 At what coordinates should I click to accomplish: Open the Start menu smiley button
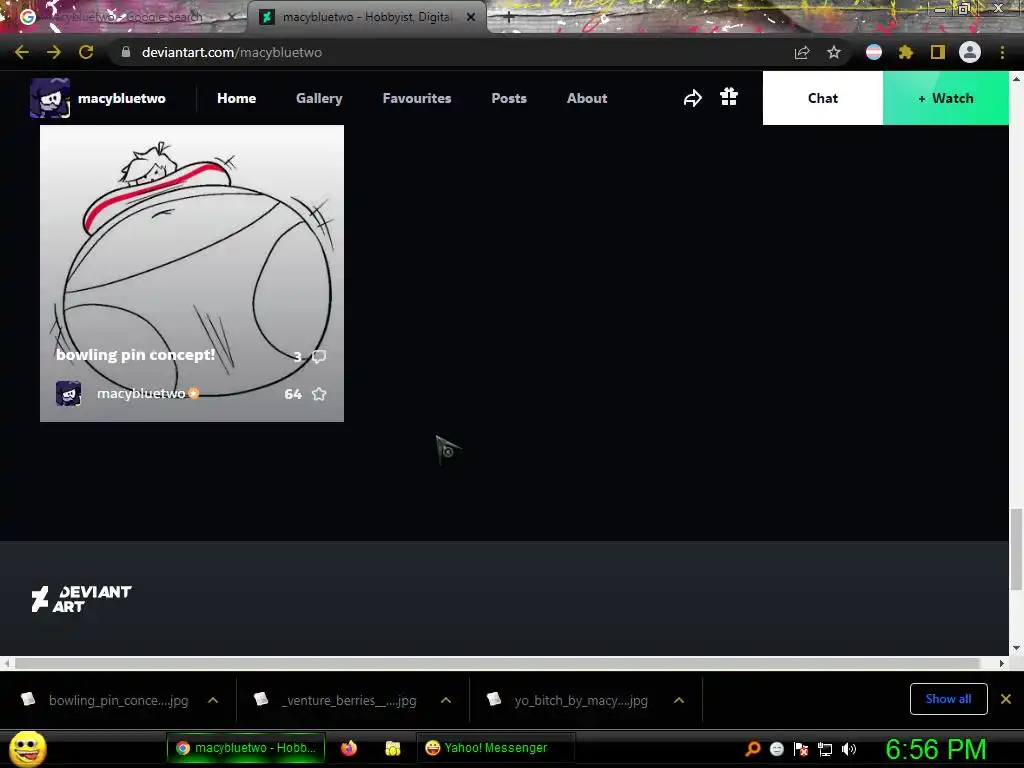pyautogui.click(x=27, y=748)
